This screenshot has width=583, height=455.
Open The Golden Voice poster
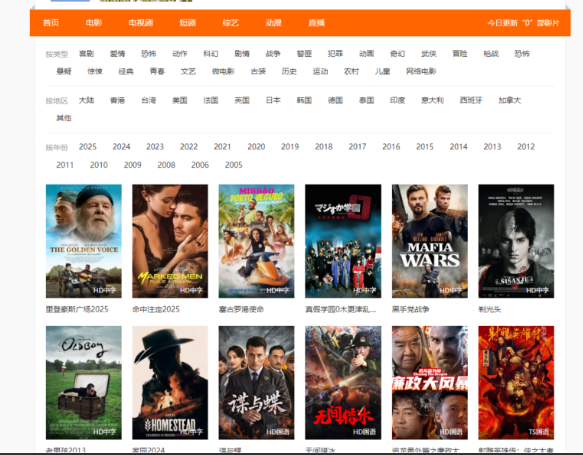tap(84, 241)
